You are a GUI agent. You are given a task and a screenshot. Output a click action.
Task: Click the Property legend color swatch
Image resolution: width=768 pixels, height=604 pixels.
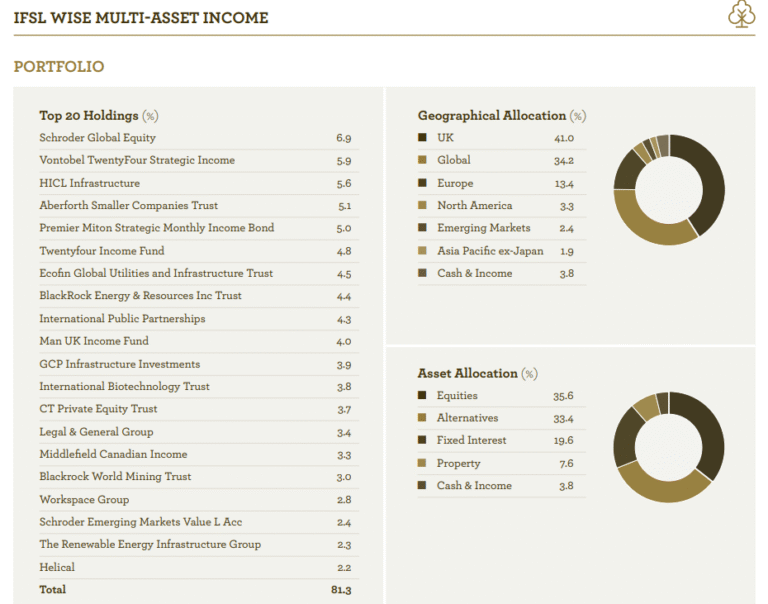click(x=422, y=463)
